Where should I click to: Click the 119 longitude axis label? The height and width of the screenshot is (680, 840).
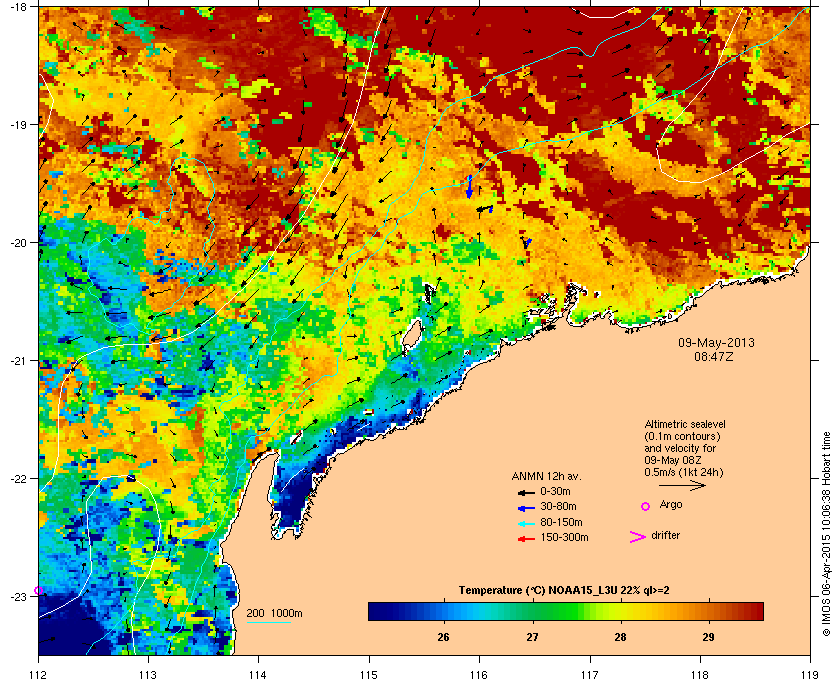click(810, 674)
